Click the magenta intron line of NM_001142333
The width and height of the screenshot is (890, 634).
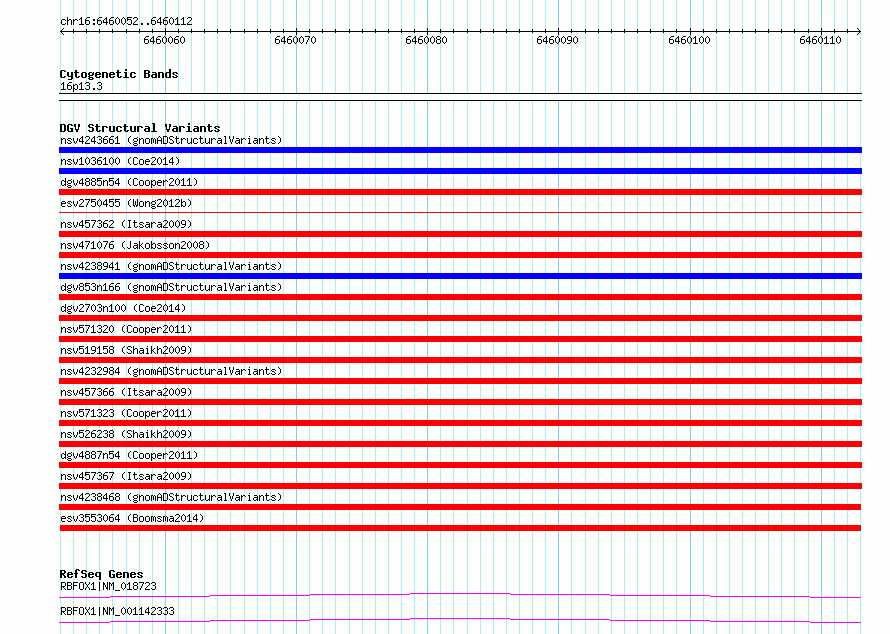click(x=460, y=620)
